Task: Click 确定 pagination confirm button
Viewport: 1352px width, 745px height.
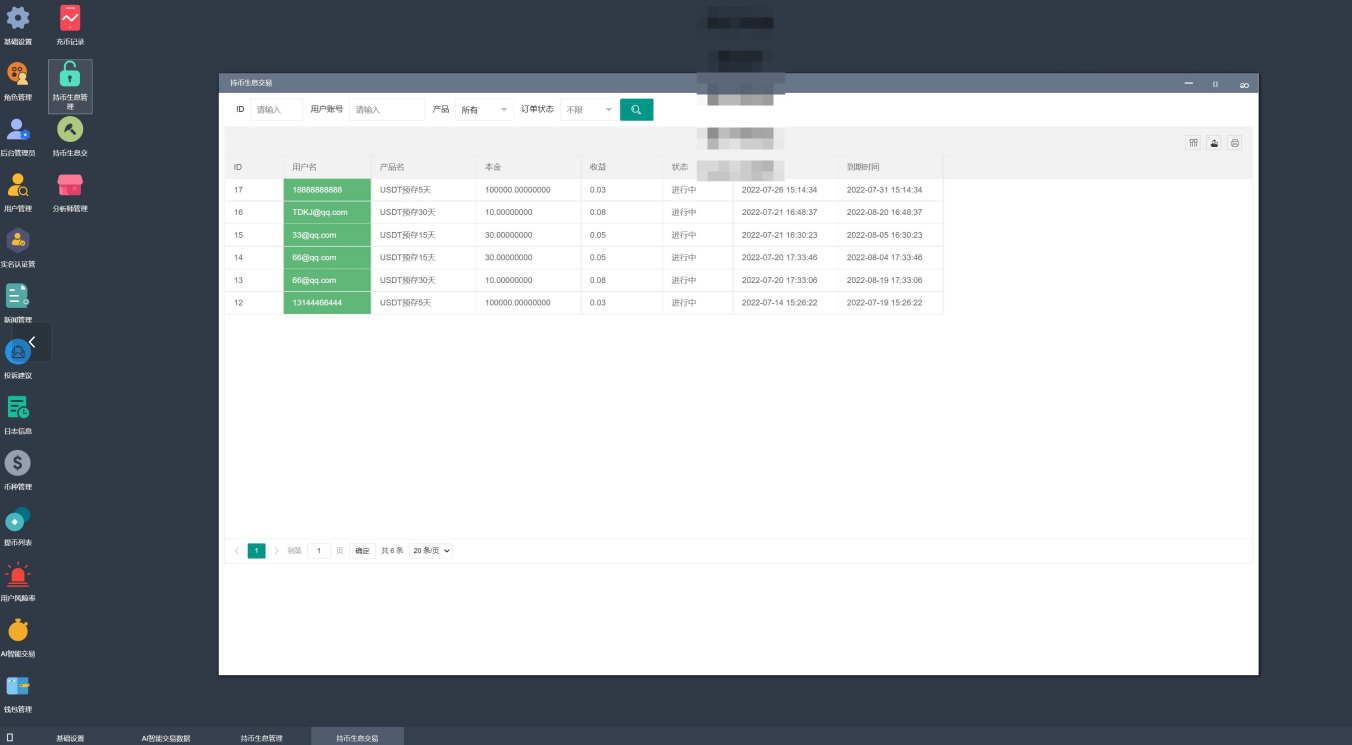Action: pos(362,551)
